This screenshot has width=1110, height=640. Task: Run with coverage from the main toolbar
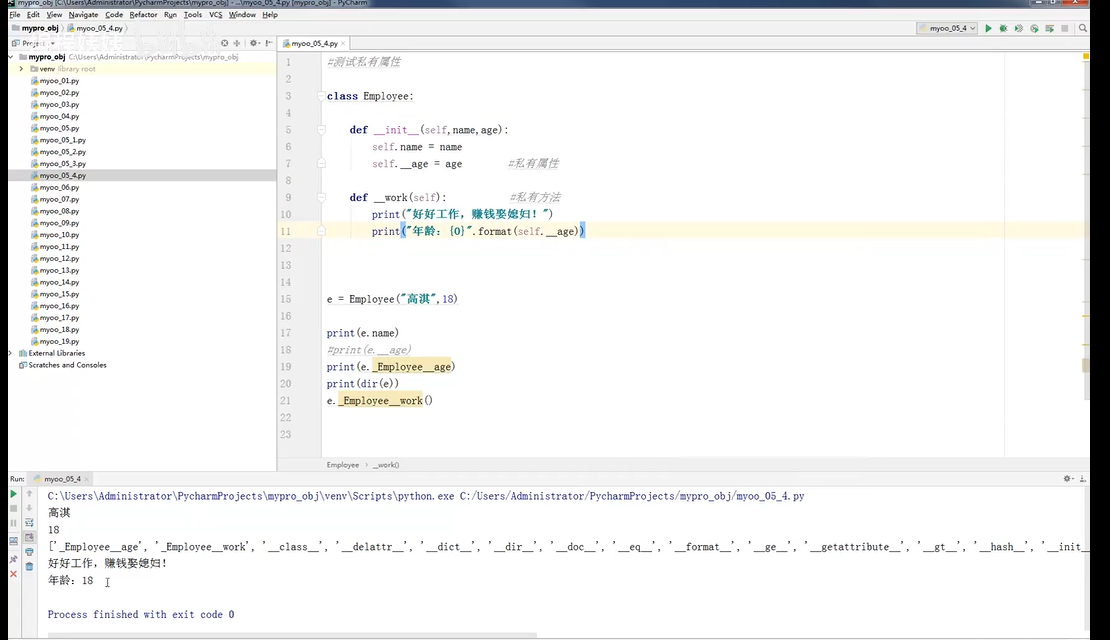pos(1019,28)
